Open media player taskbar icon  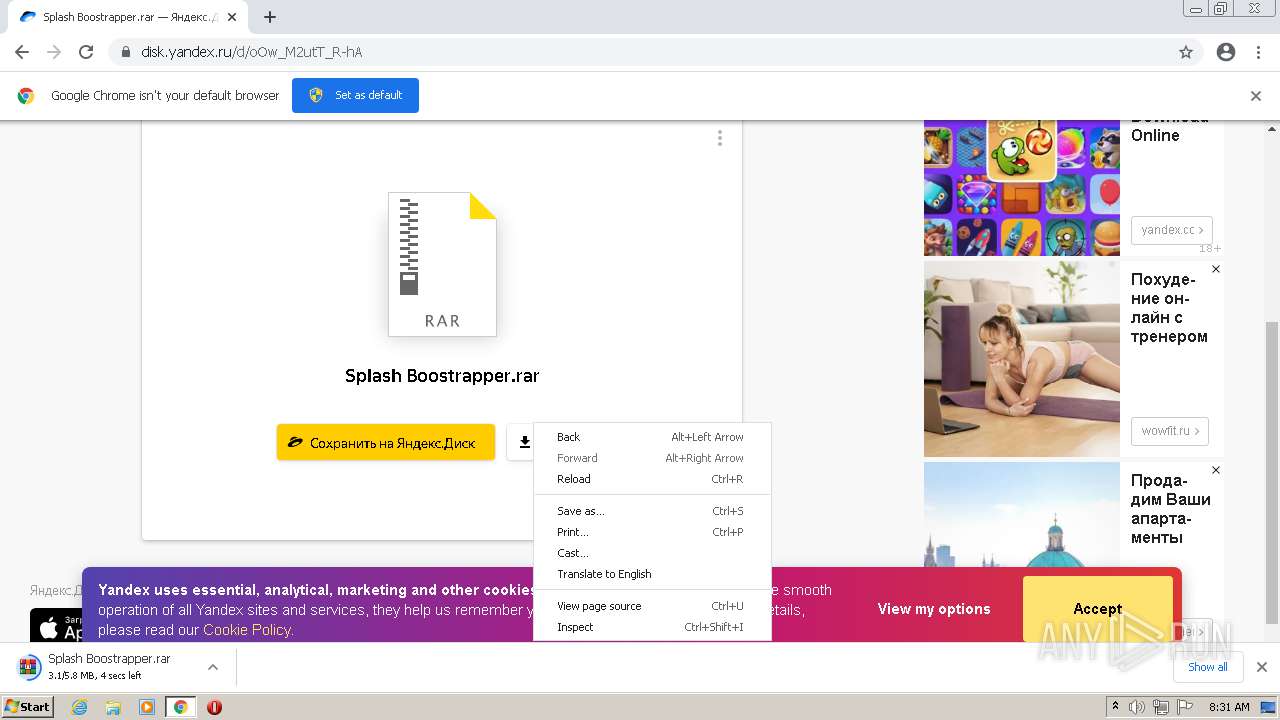147,707
